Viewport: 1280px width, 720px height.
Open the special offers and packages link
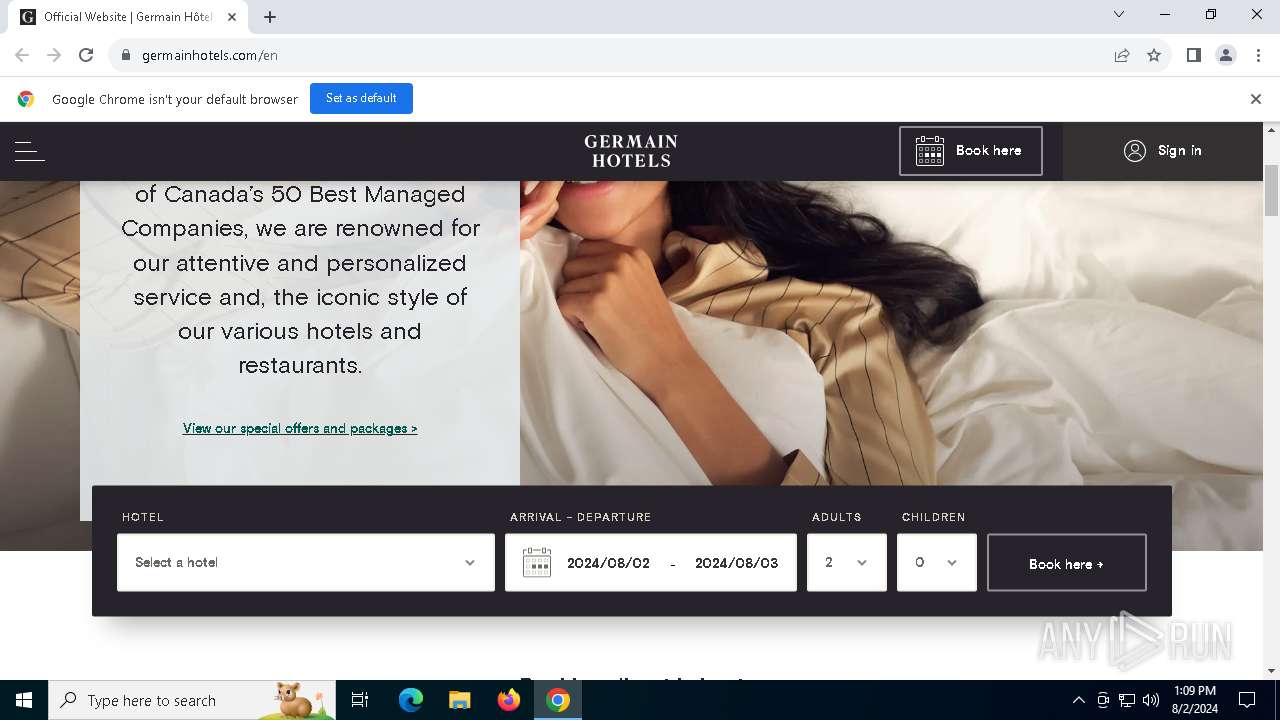pos(300,428)
